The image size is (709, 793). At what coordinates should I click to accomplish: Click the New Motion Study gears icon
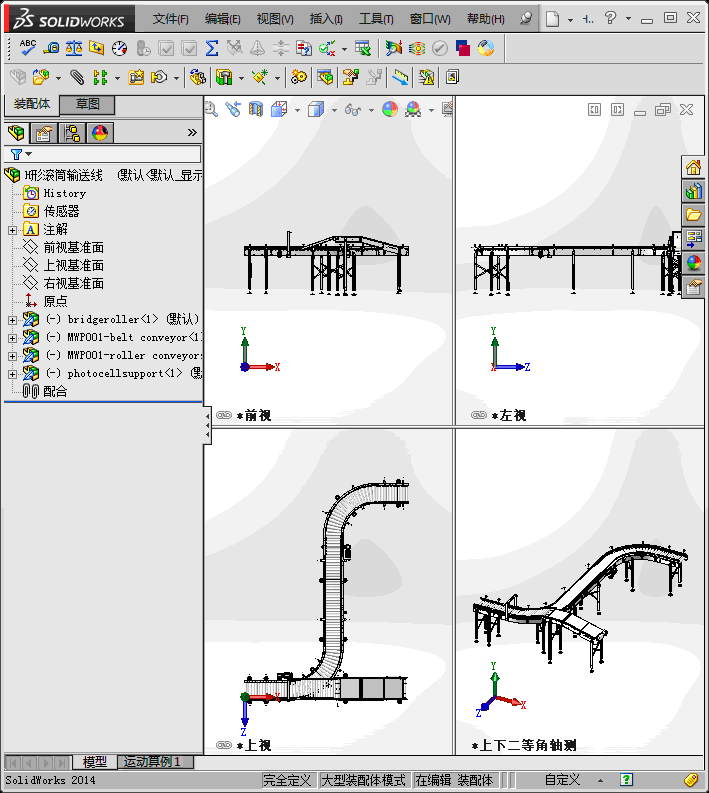(298, 77)
